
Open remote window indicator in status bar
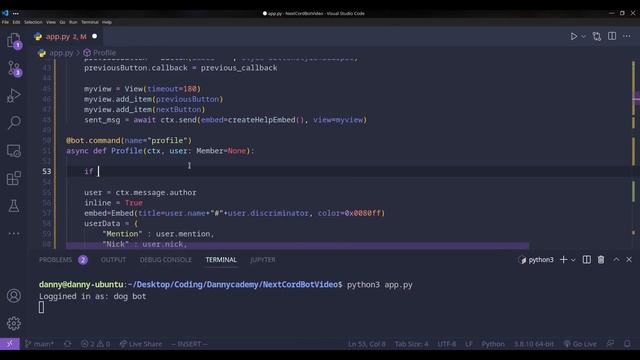click(x=10, y=344)
